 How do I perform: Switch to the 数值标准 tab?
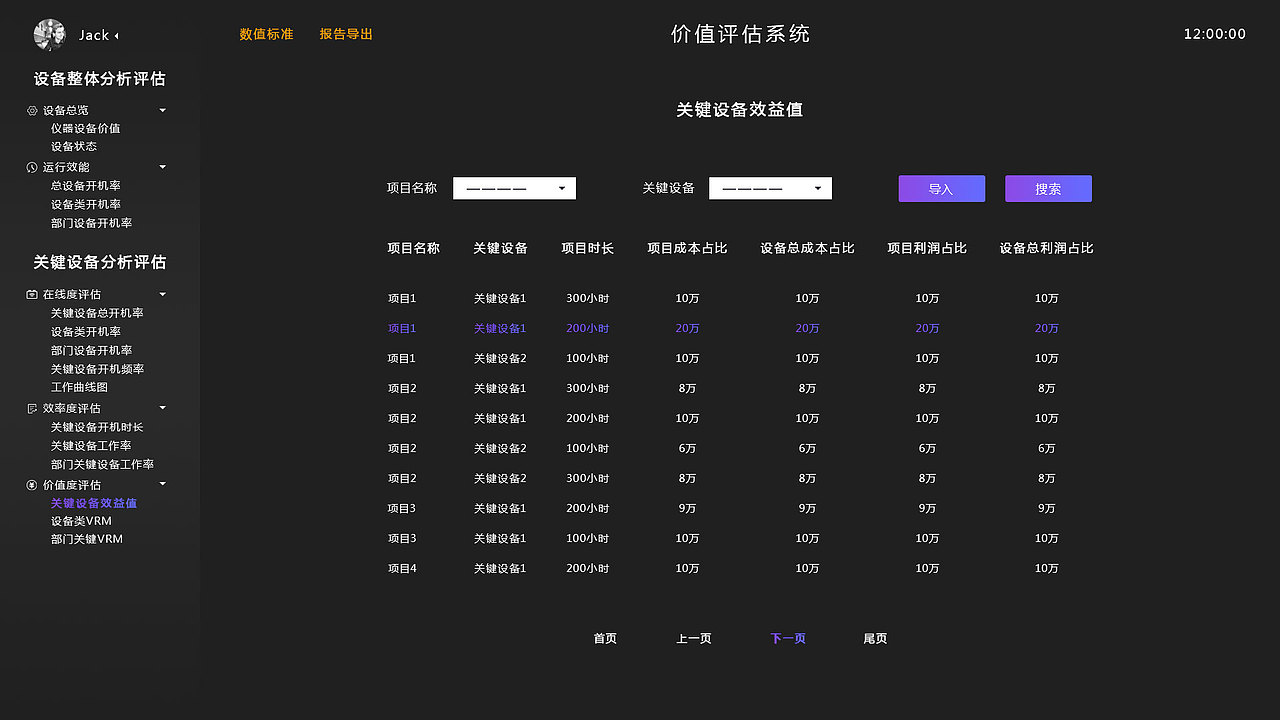[266, 33]
